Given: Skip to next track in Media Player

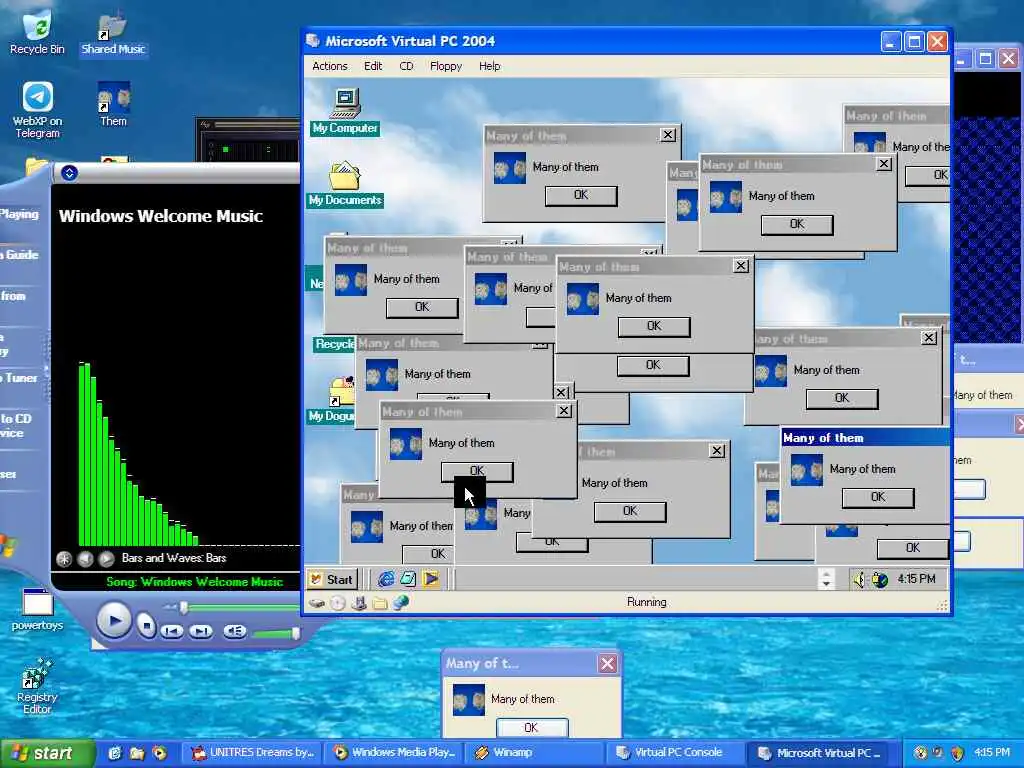Looking at the screenshot, I should click(x=201, y=631).
